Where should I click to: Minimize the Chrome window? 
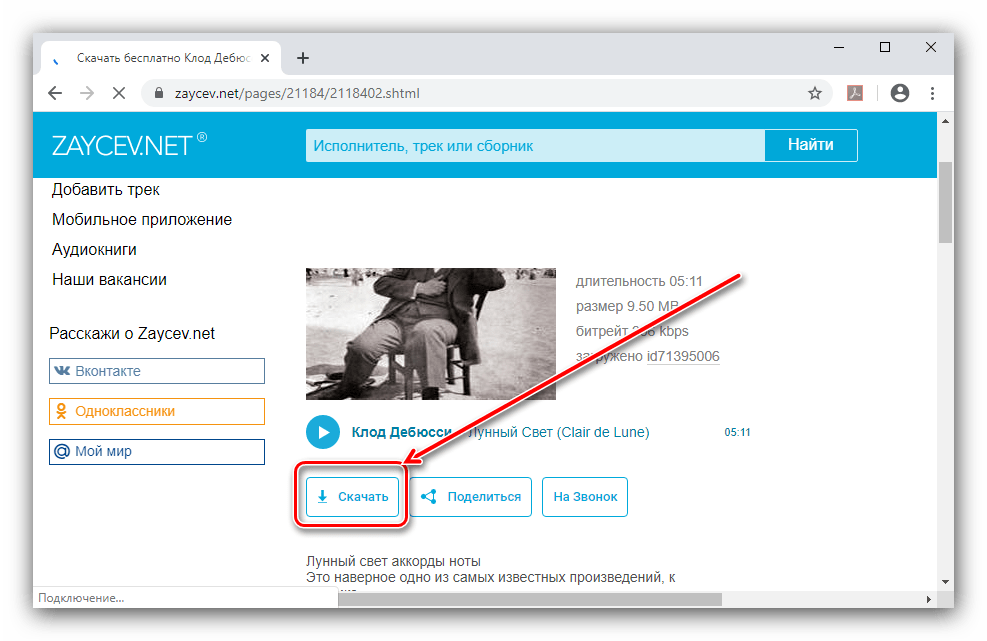838,47
